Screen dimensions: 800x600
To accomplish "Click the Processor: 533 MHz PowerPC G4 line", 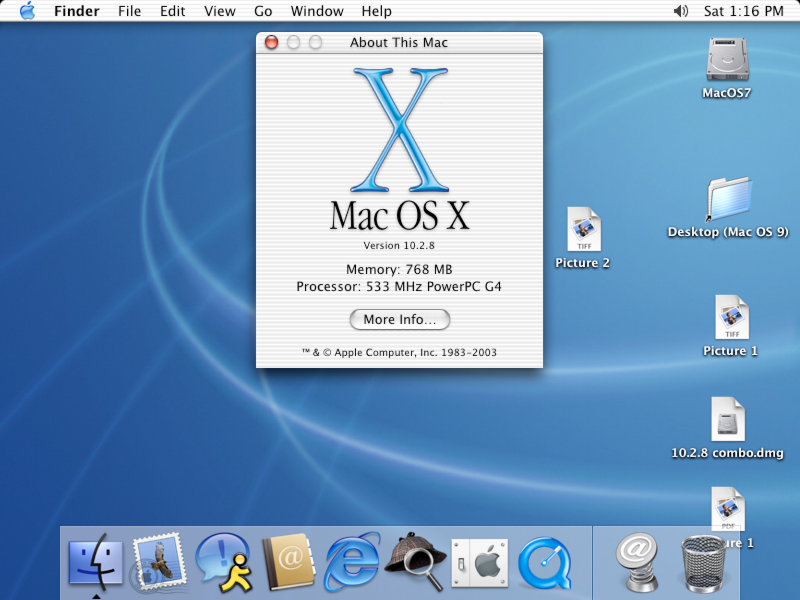I will 399,286.
